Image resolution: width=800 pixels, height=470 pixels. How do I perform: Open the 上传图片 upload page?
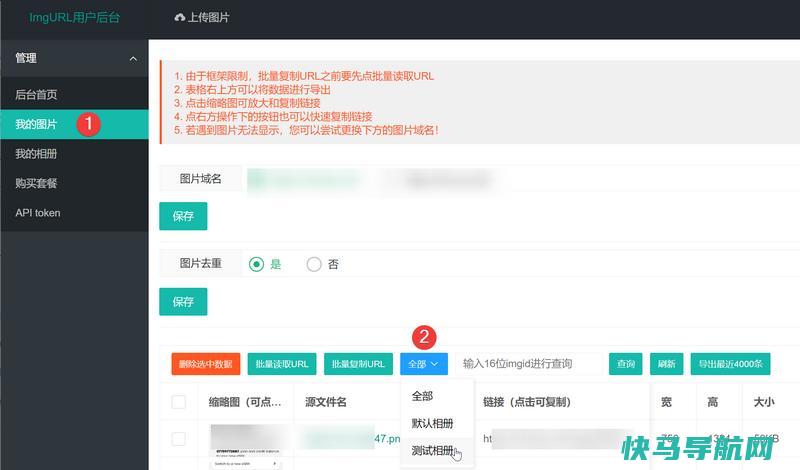tap(202, 18)
